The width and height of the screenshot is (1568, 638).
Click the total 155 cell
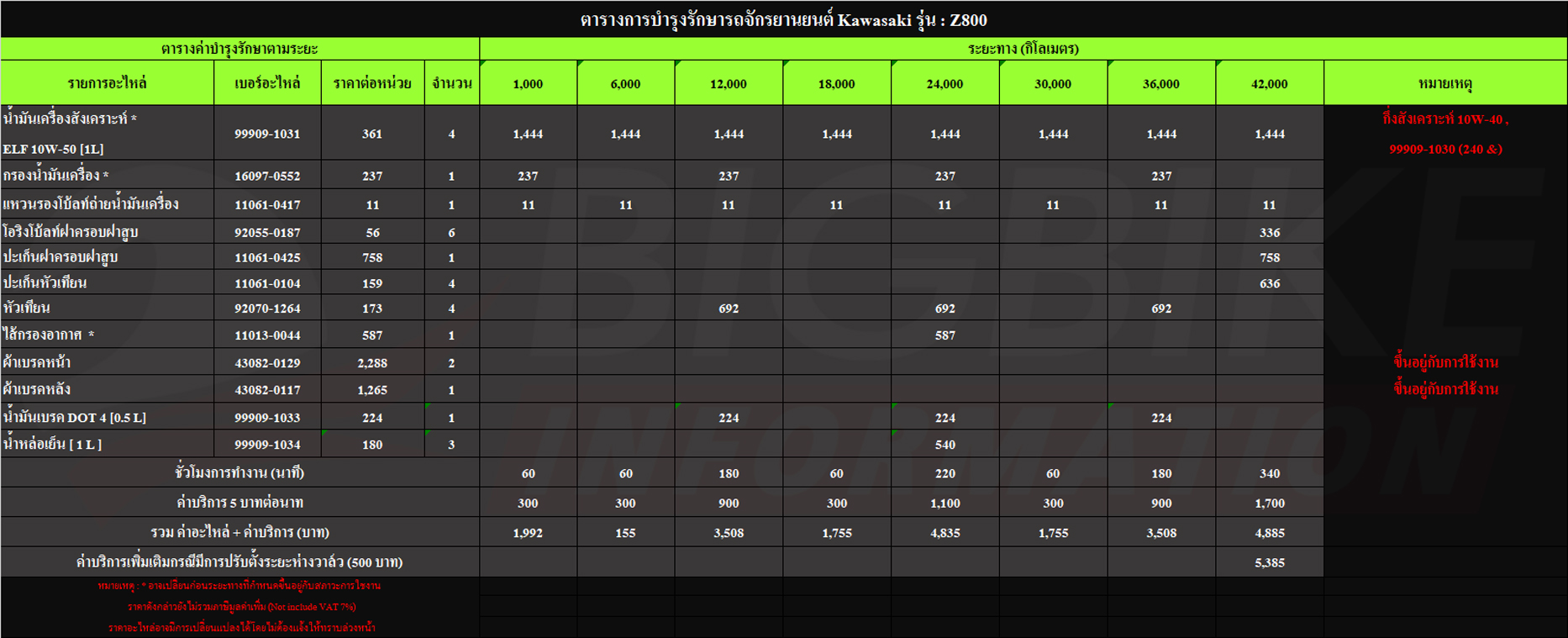click(626, 532)
